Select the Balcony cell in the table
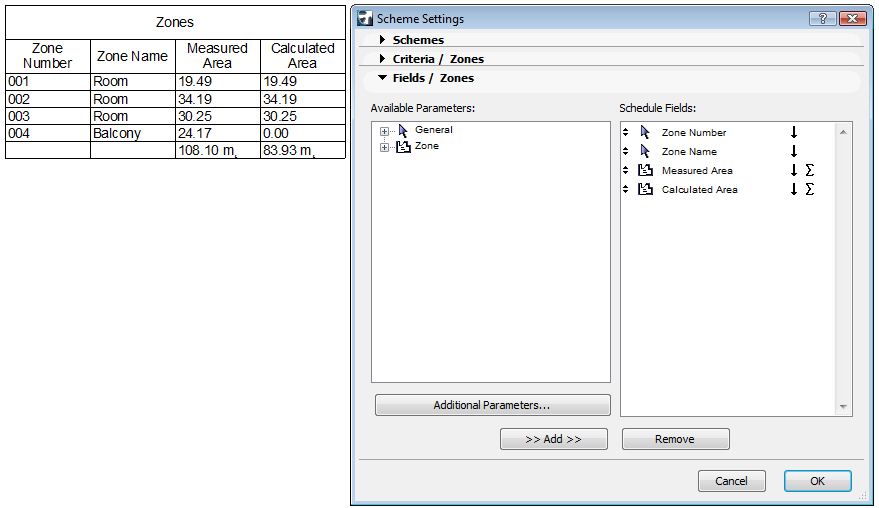879x508 pixels. pos(133,133)
